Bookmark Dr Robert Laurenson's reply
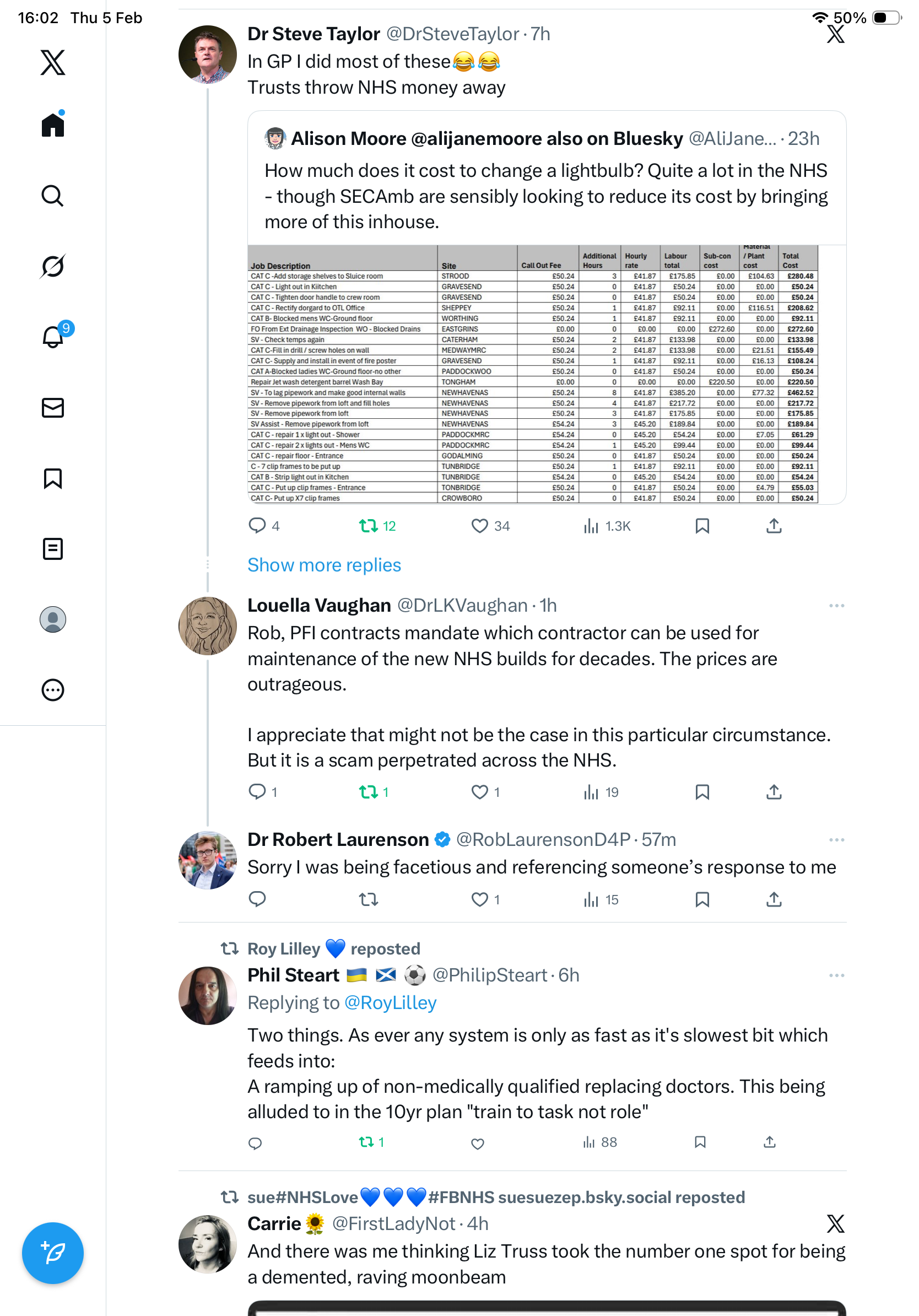 point(702,900)
